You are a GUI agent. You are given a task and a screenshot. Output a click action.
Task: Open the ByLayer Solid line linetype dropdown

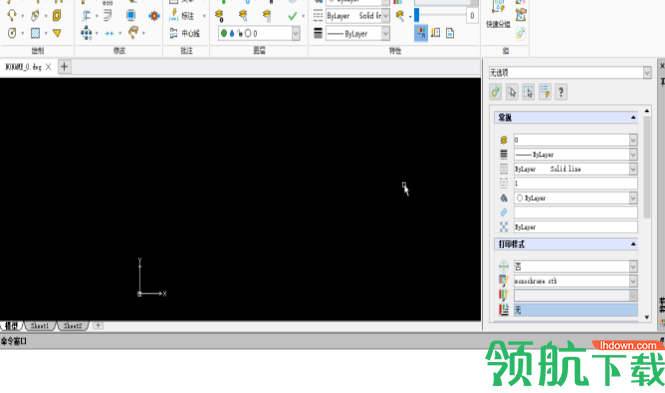pyautogui.click(x=357, y=16)
